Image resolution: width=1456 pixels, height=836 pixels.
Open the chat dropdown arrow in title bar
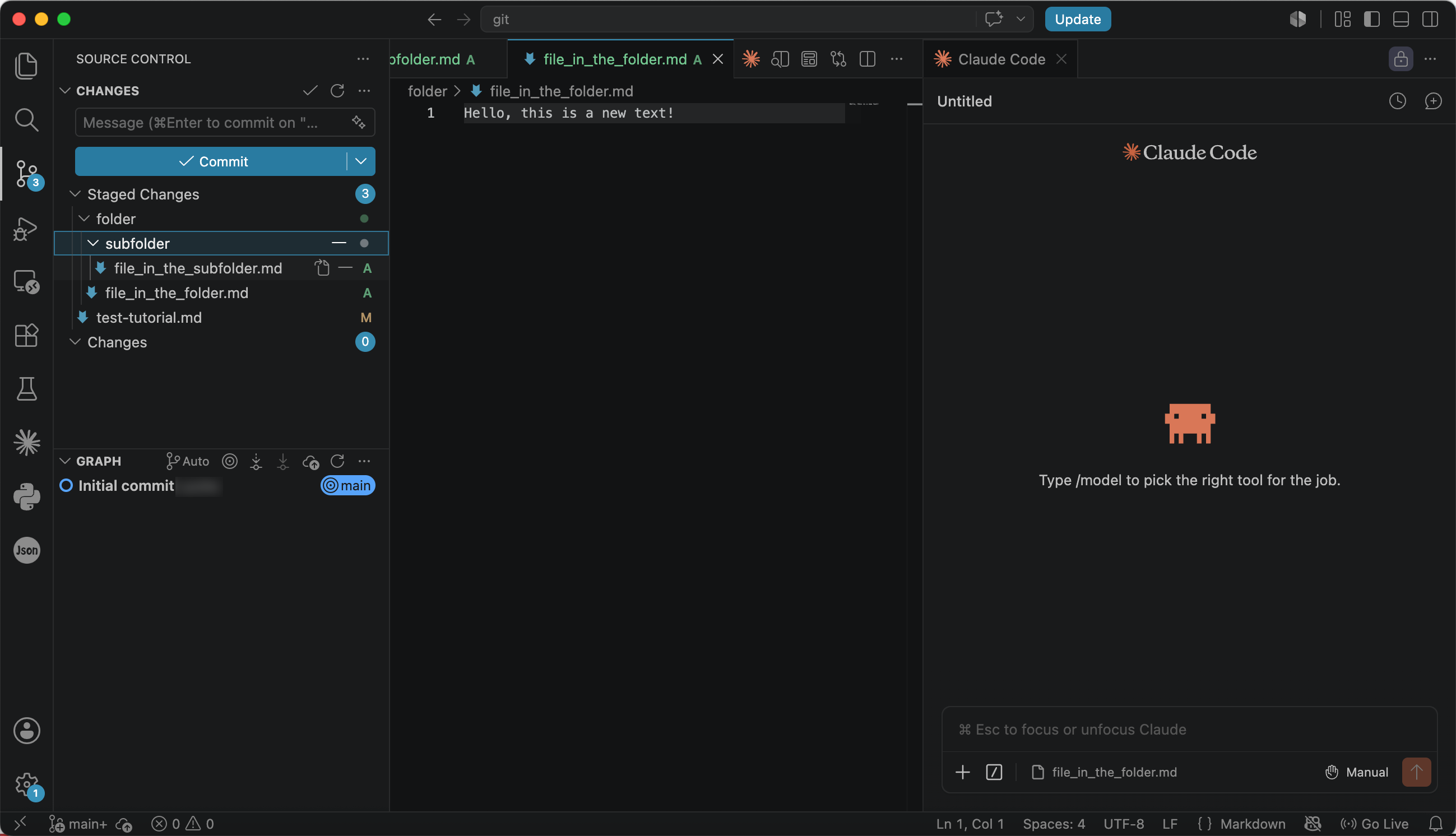tap(1020, 19)
